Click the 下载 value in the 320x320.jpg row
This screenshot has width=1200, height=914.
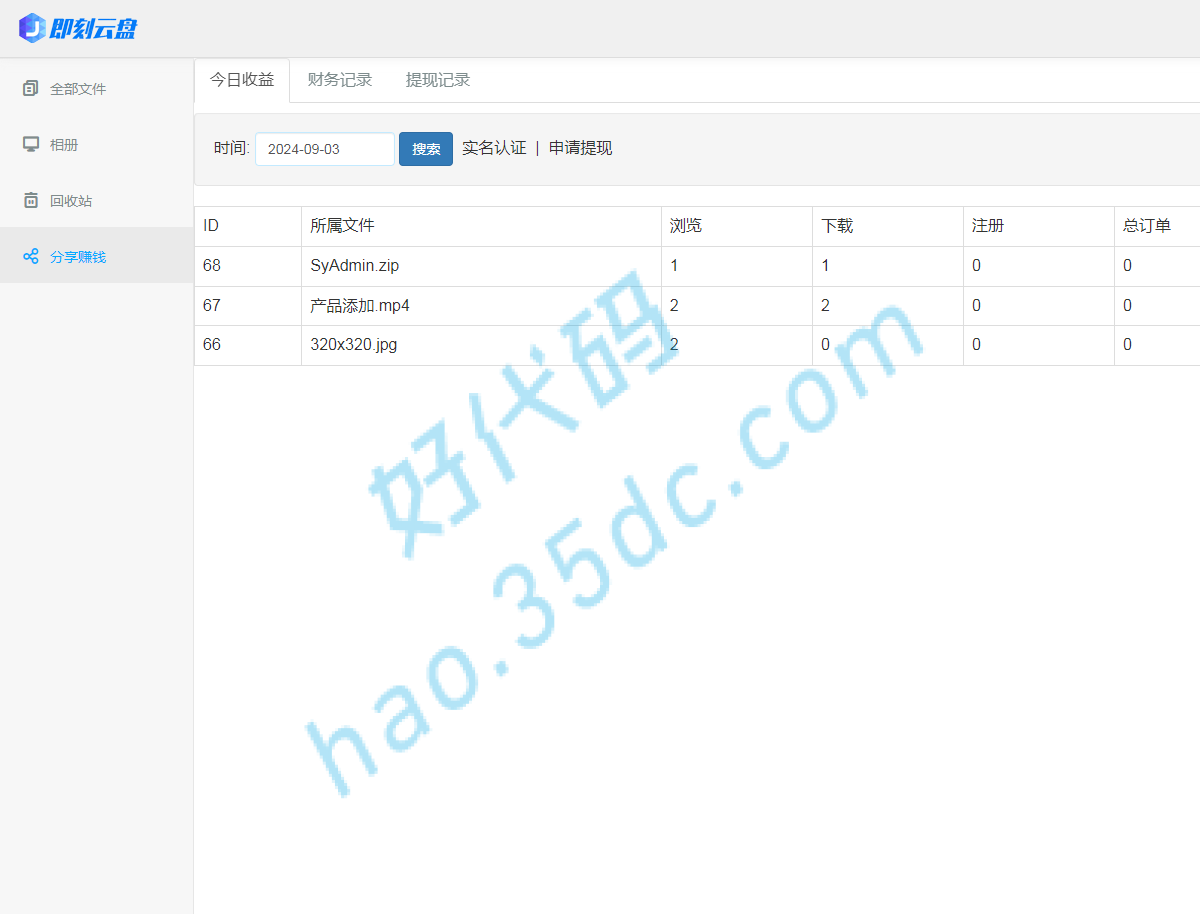click(825, 345)
